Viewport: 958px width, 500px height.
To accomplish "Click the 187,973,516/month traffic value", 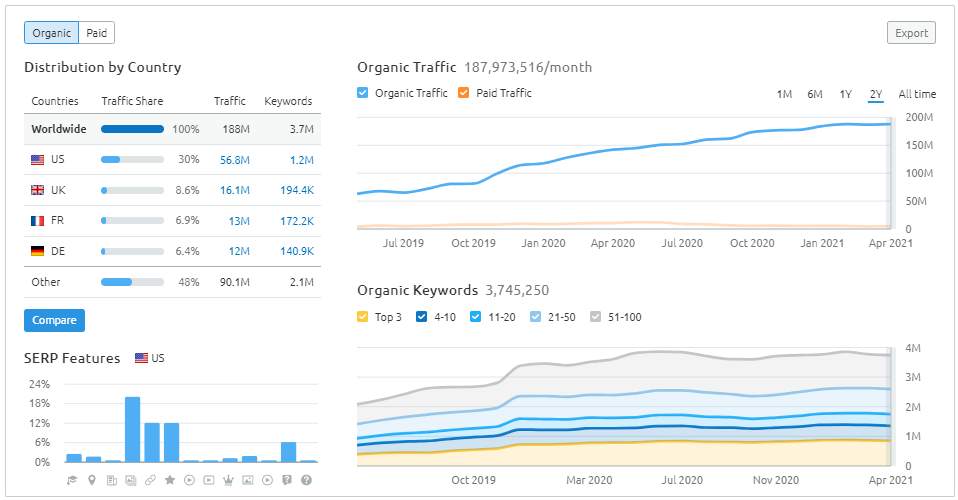I will 528,67.
